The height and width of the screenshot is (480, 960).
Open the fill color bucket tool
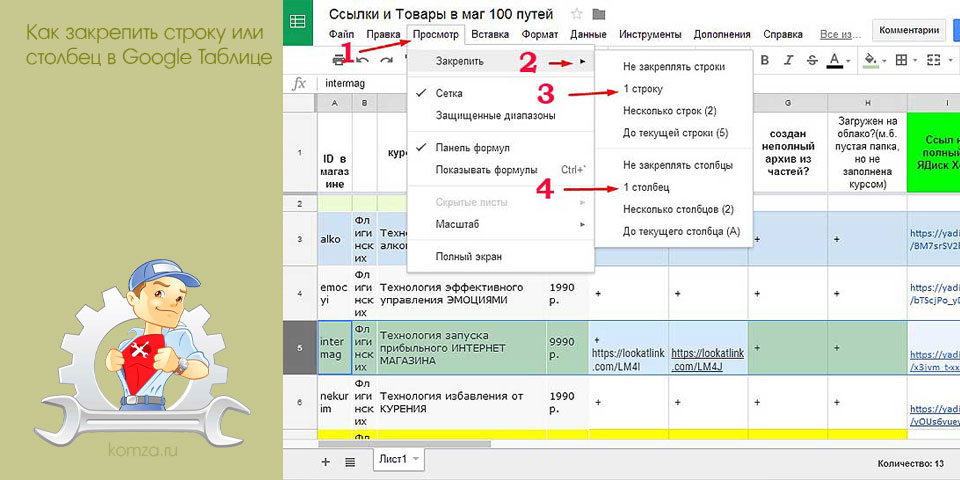(869, 60)
